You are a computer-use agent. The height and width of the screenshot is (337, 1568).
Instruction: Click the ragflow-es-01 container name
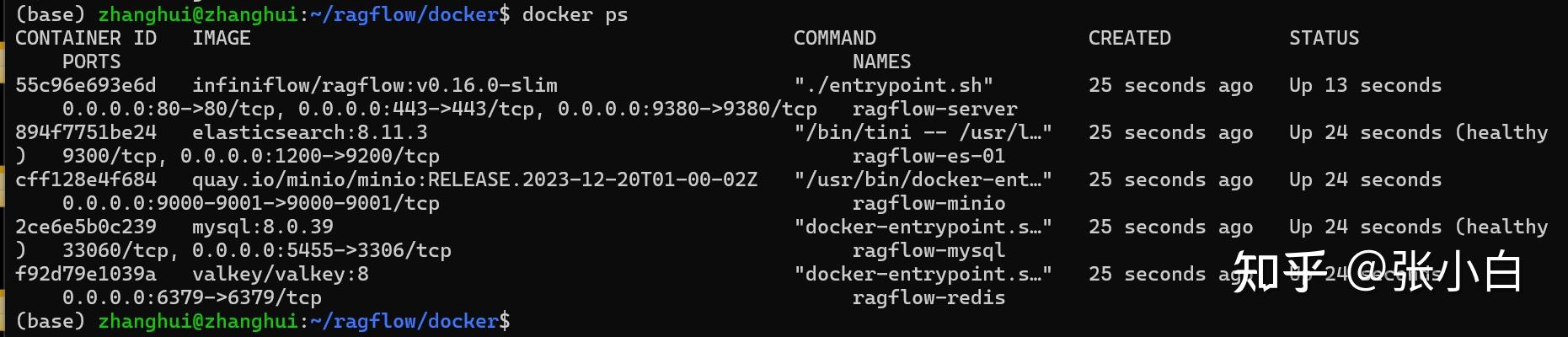[928, 156]
